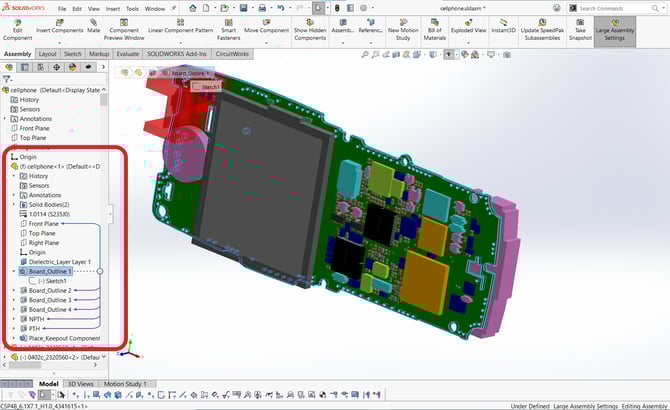Click the Edit Component tool
This screenshot has height=410, width=670.
click(x=17, y=30)
